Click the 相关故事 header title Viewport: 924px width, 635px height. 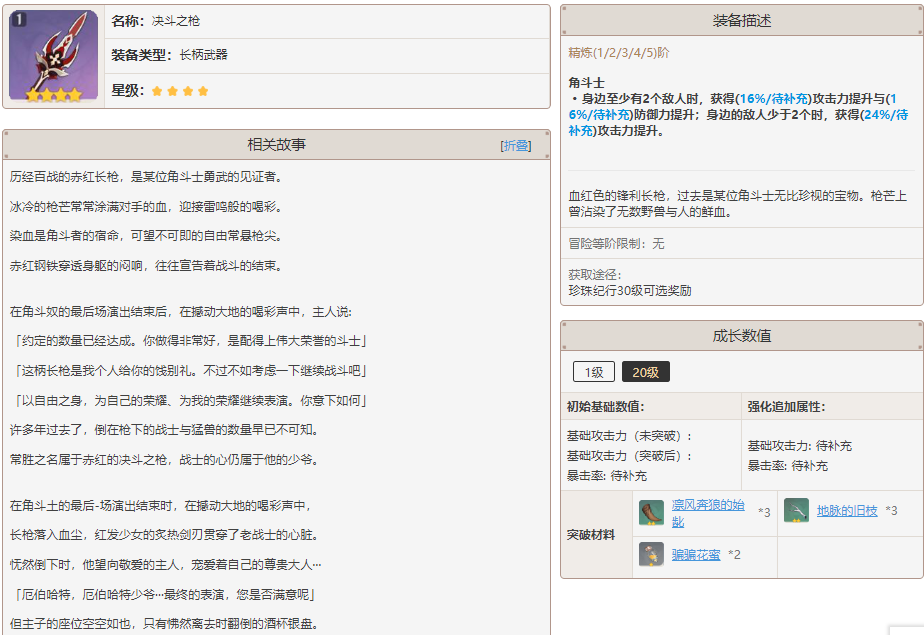click(x=276, y=145)
